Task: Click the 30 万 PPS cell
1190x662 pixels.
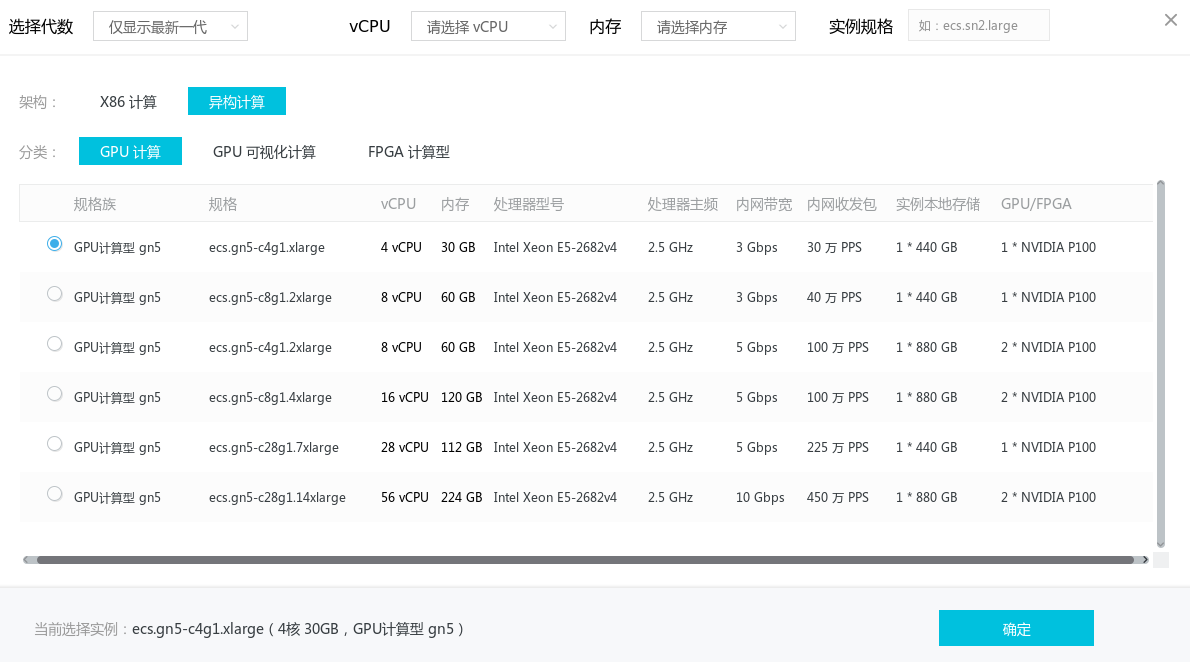Action: pyautogui.click(x=834, y=247)
